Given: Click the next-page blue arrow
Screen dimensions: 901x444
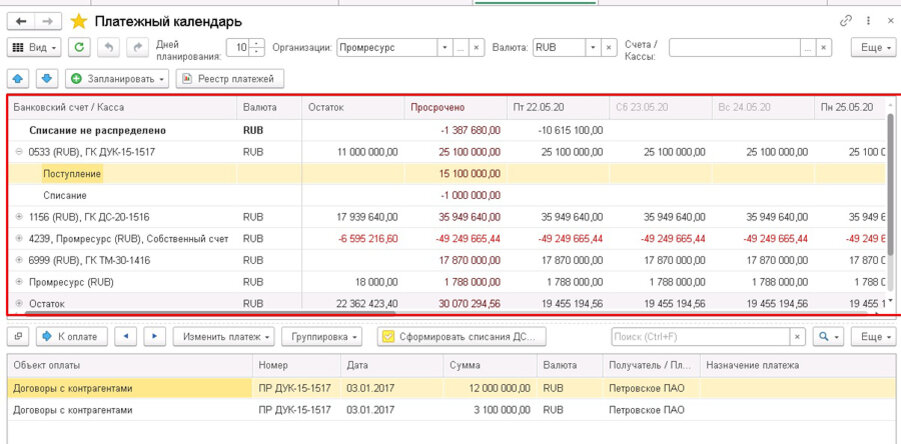Looking at the screenshot, I should 154,337.
